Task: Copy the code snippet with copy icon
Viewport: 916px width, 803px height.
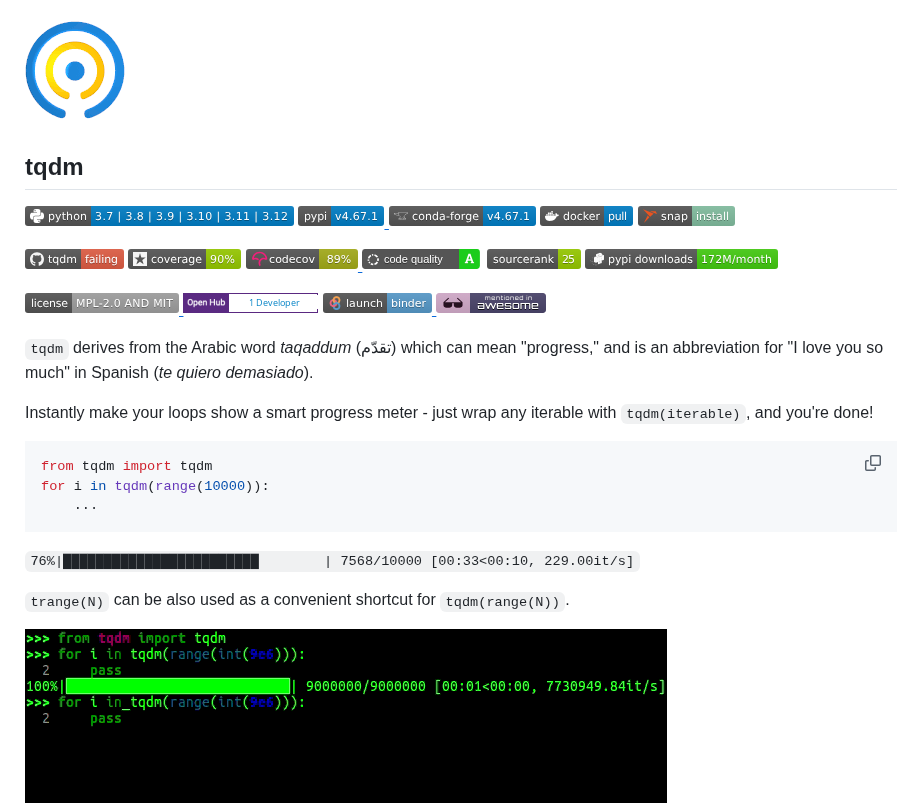Action: [x=873, y=463]
